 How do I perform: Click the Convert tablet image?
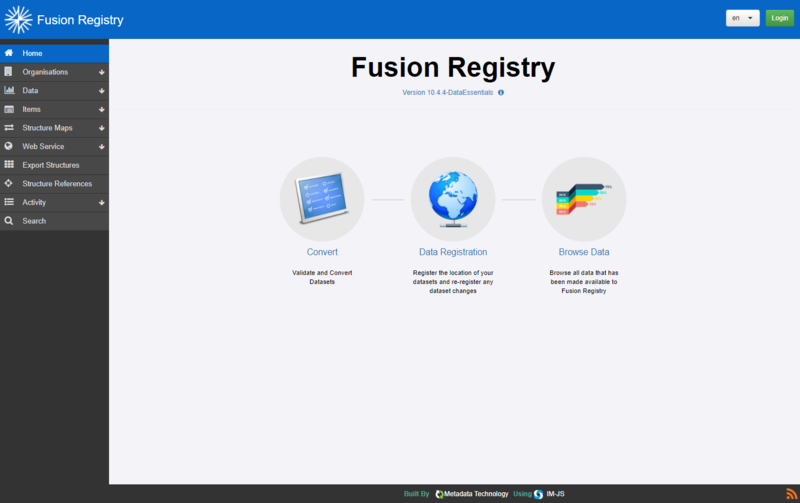coord(322,199)
